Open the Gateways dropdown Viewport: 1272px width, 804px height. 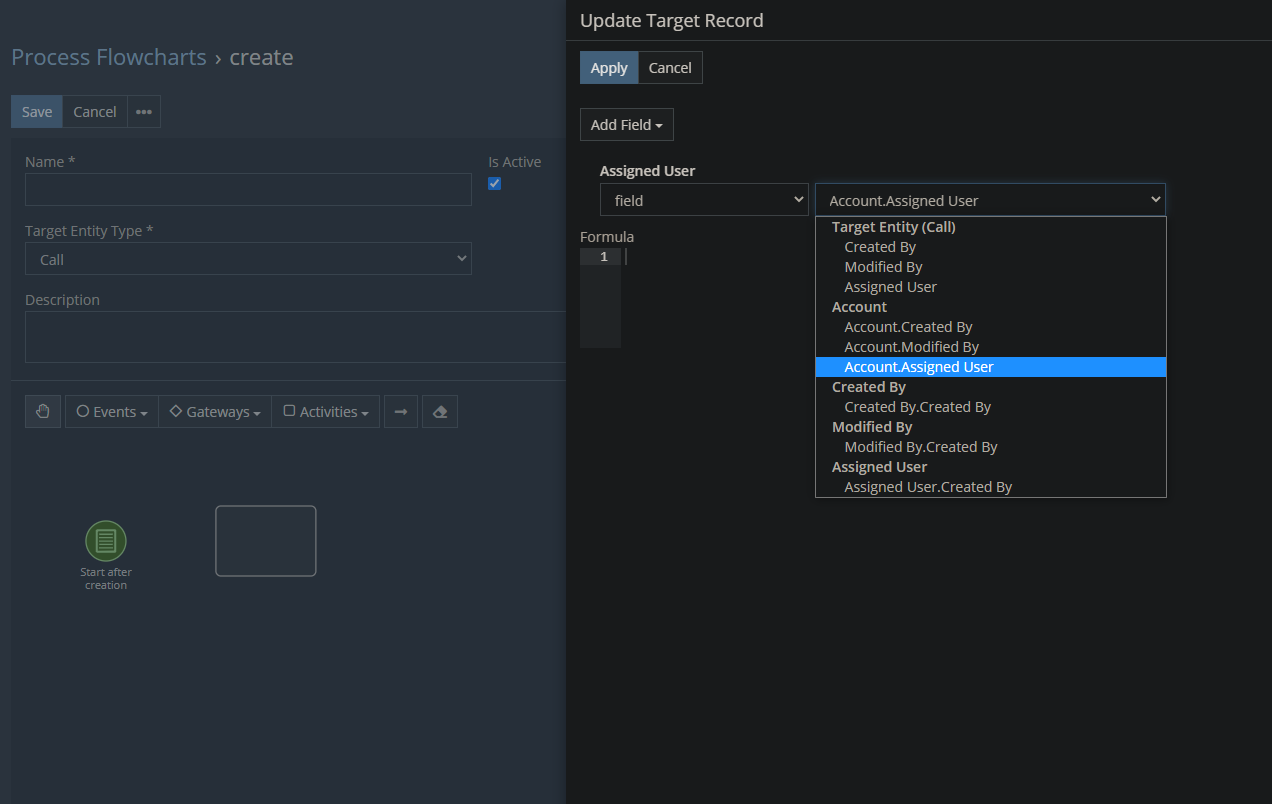click(x=215, y=412)
